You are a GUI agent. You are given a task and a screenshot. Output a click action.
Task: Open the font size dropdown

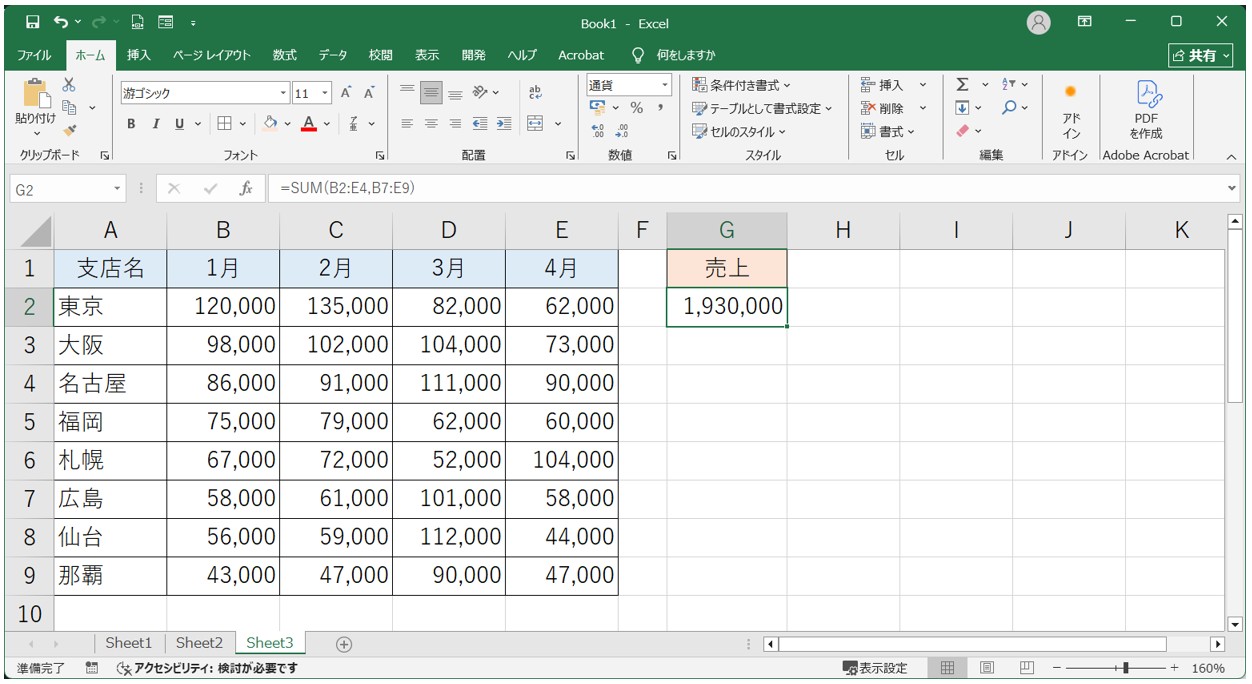click(x=325, y=93)
